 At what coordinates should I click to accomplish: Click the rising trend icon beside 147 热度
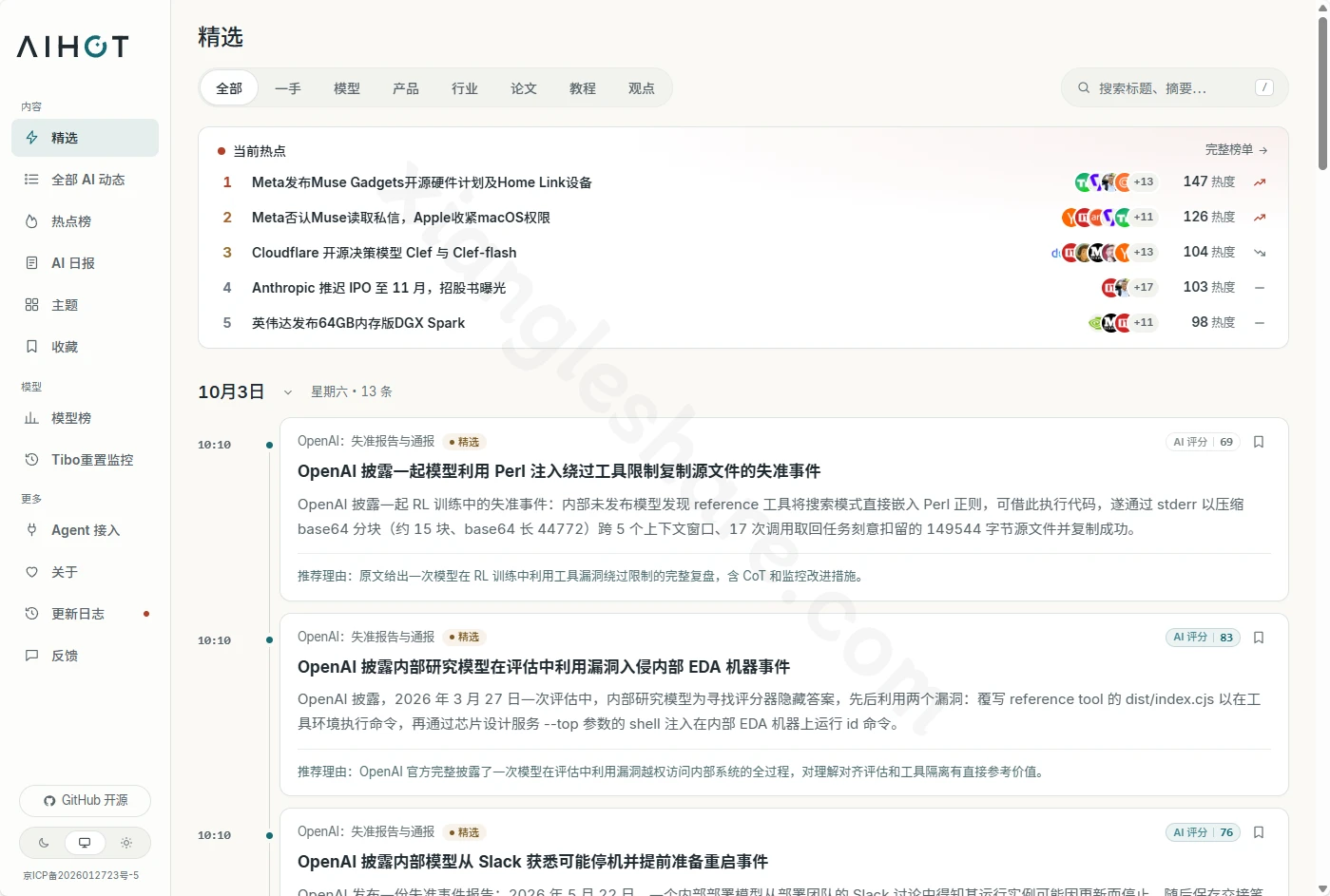click(x=1260, y=182)
